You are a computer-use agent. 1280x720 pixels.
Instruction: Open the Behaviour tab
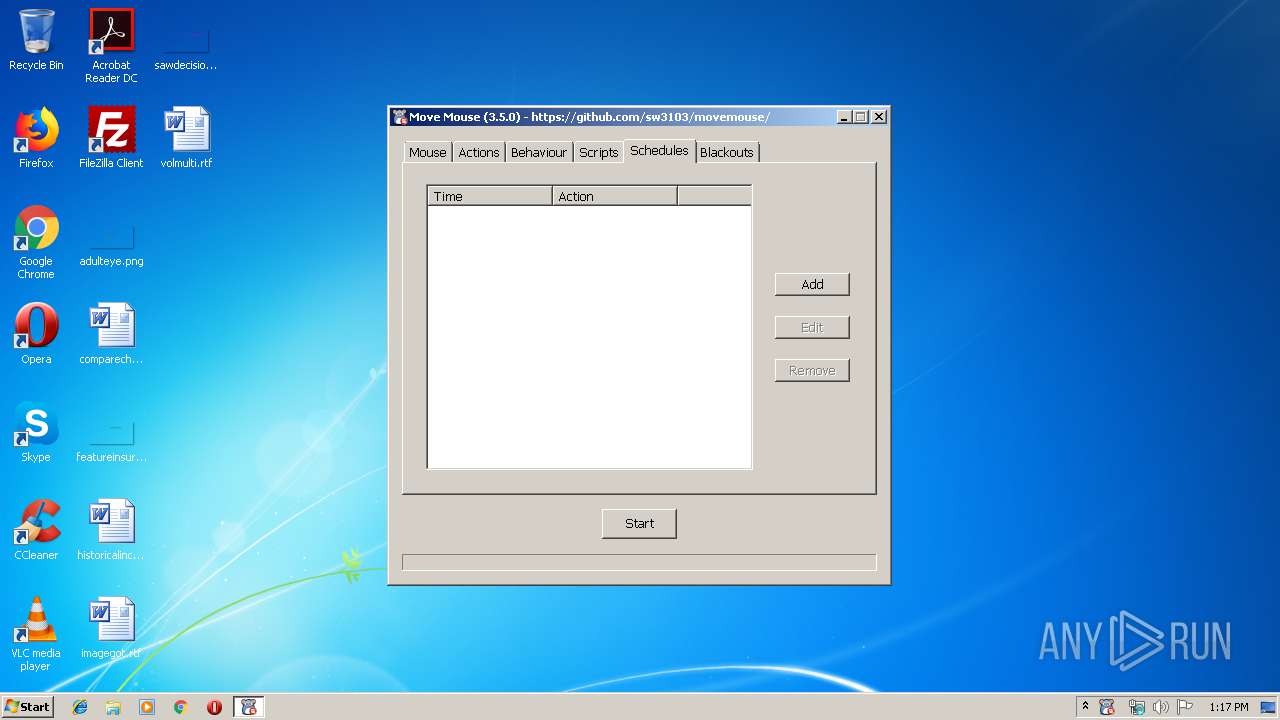pyautogui.click(x=538, y=152)
